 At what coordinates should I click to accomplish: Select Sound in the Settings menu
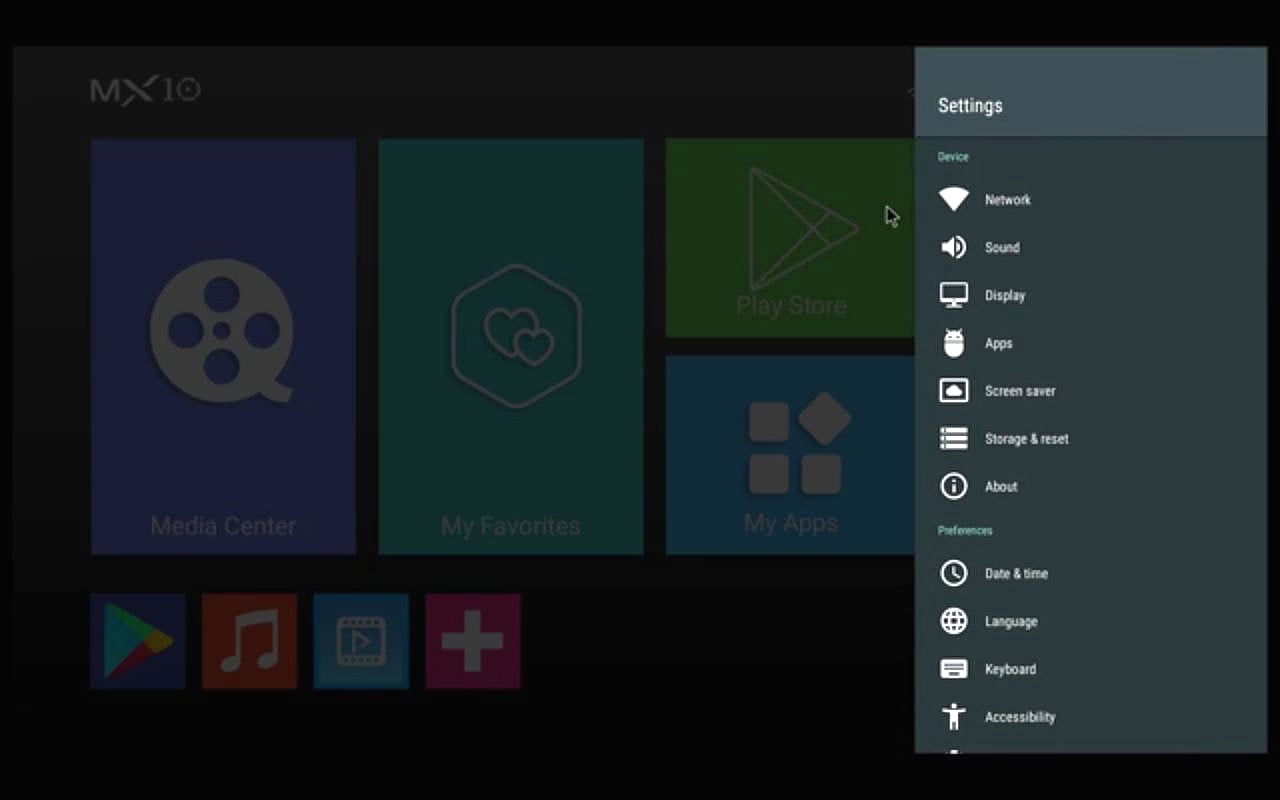pos(1090,247)
